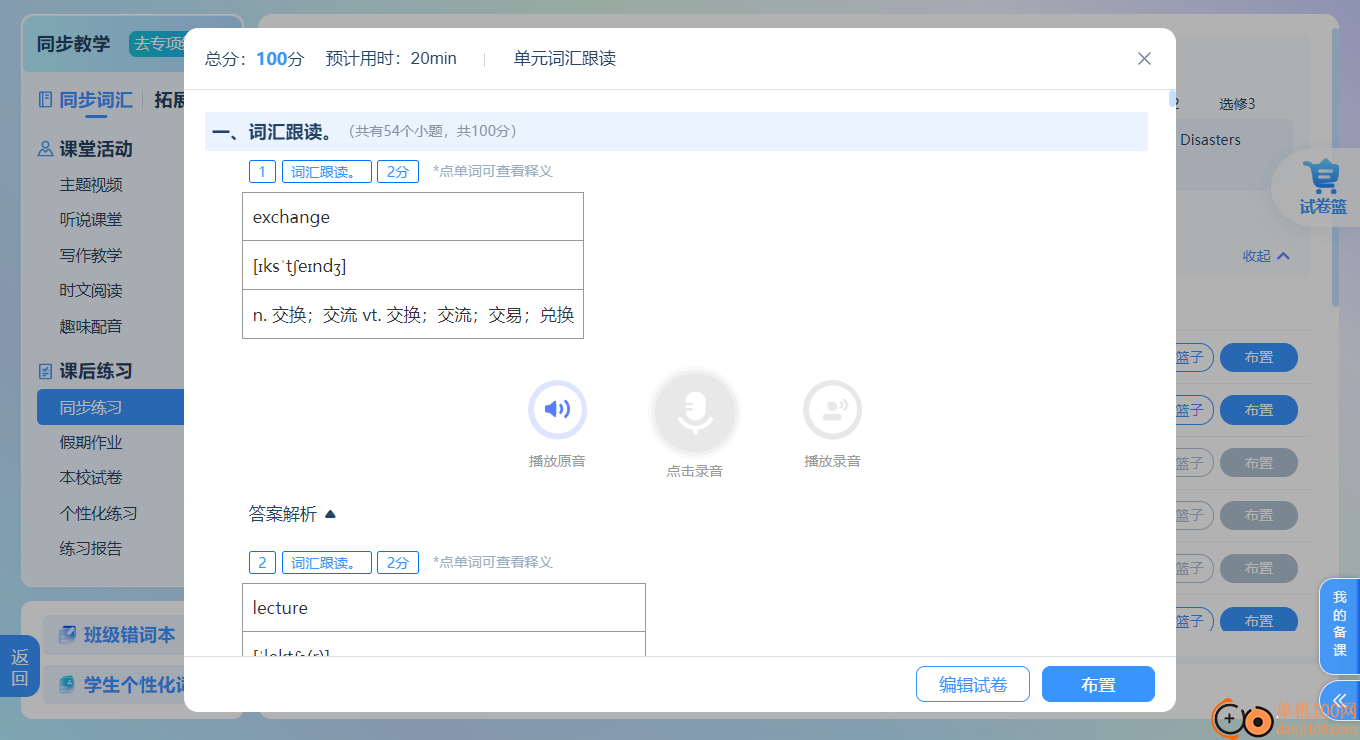
Task: Click the Chinese definition of exchange
Action: click(x=413, y=315)
